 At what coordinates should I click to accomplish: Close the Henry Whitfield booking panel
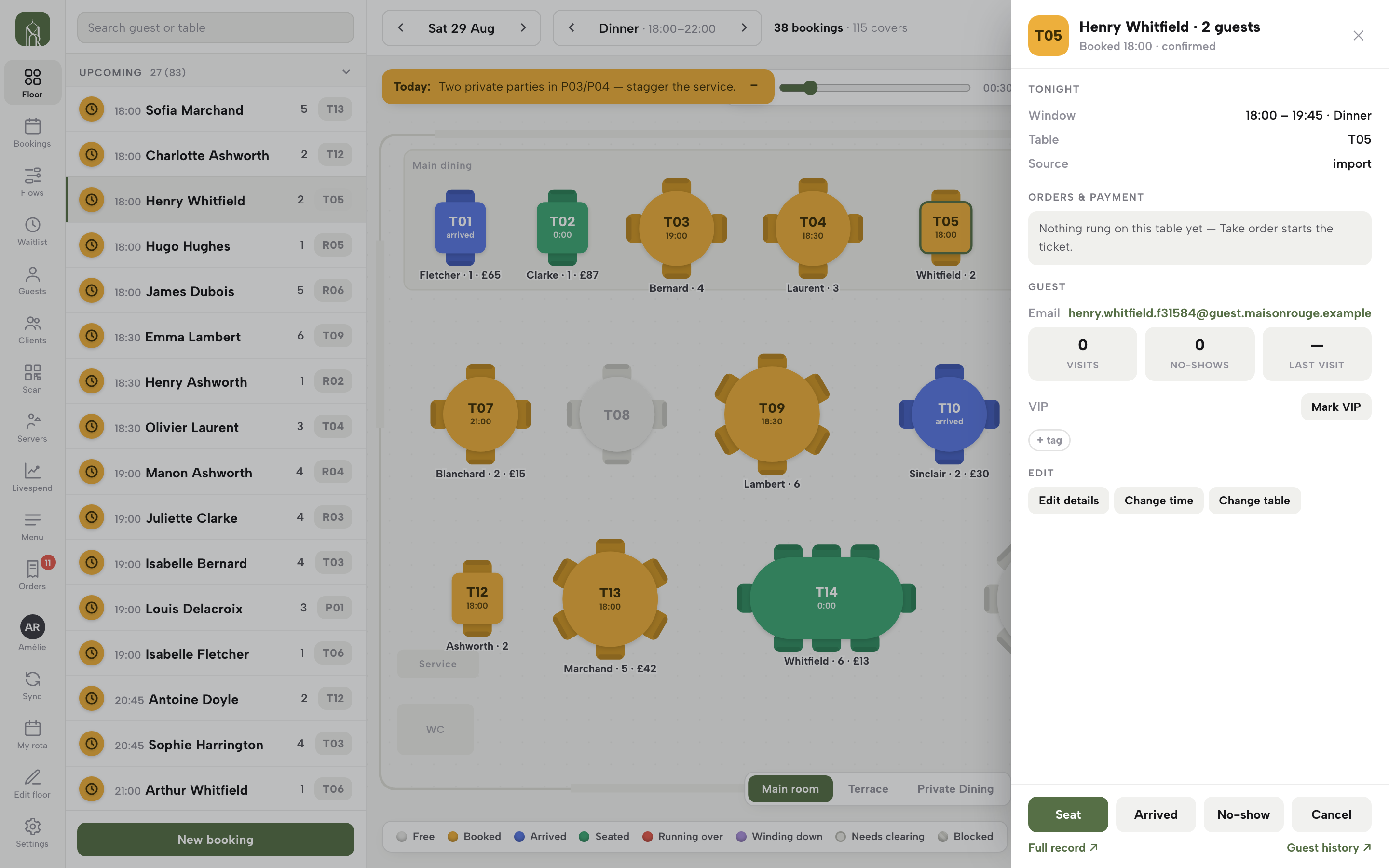pyautogui.click(x=1358, y=36)
